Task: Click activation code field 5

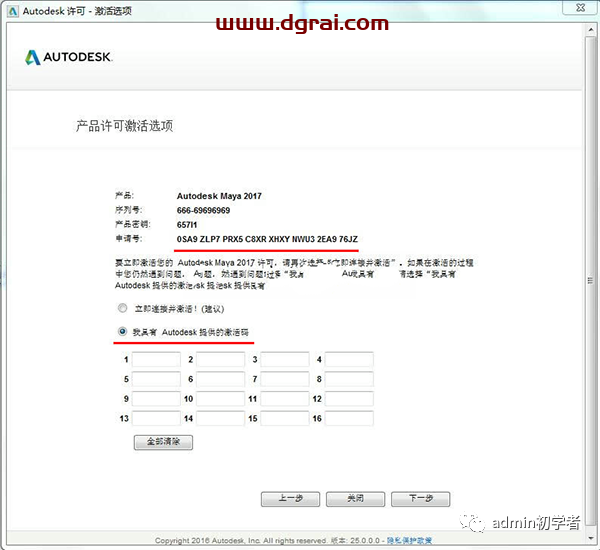Action: [156, 379]
